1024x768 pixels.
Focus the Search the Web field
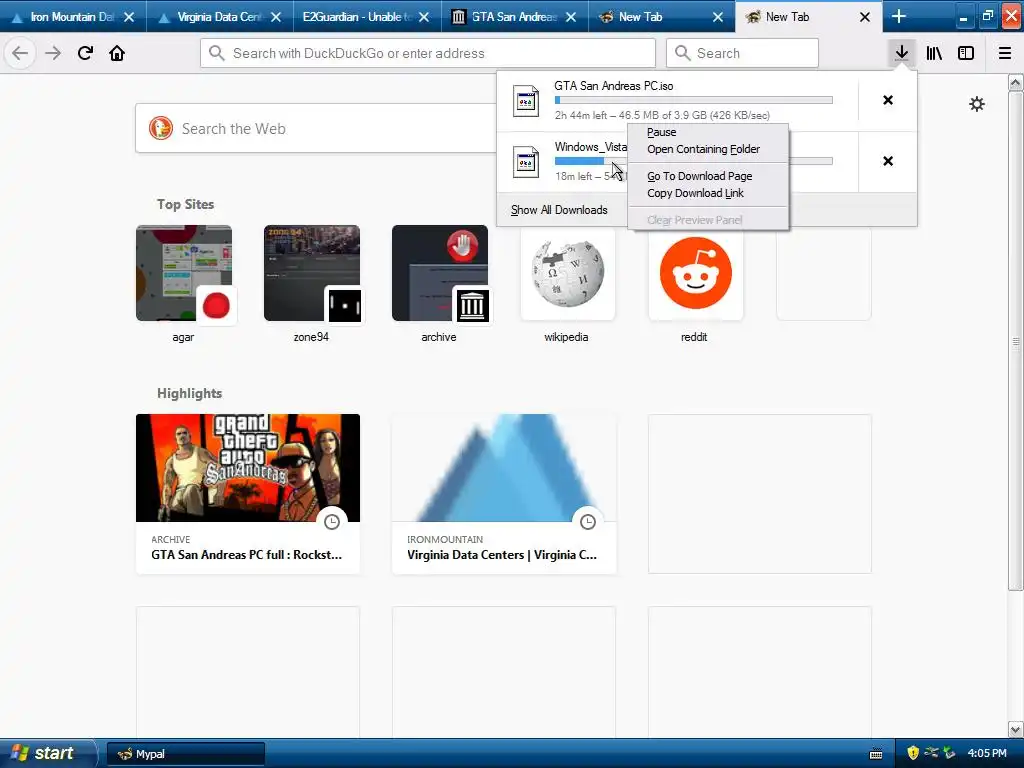[x=315, y=128]
